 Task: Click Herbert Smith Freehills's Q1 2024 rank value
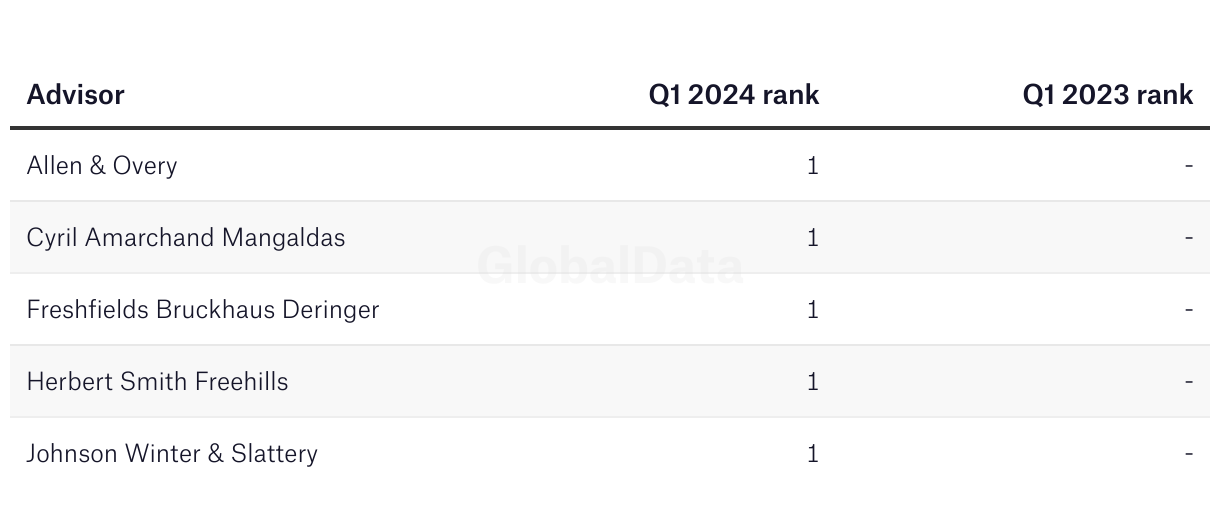(x=813, y=382)
